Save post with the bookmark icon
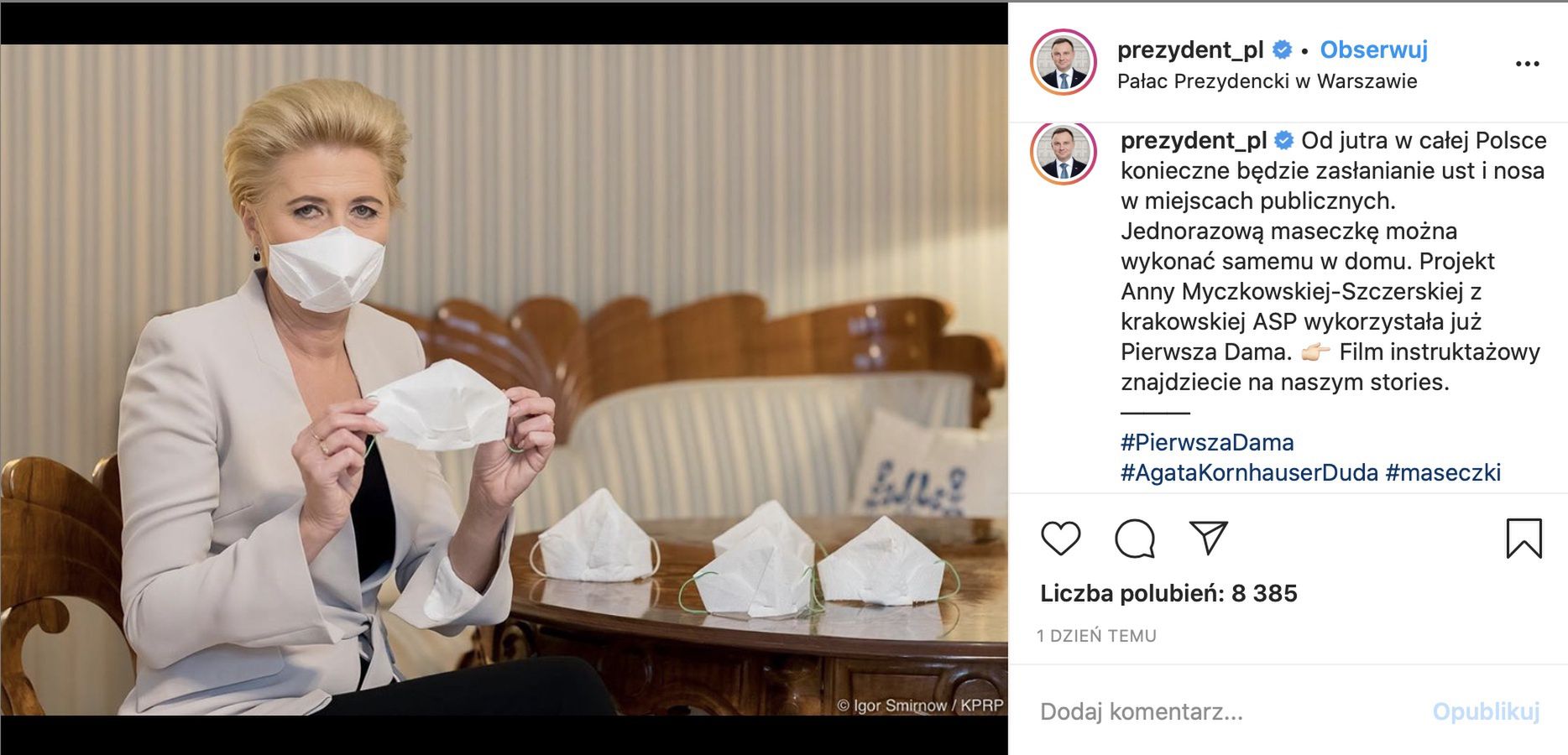Screen dimensions: 1568x755 [1524, 539]
